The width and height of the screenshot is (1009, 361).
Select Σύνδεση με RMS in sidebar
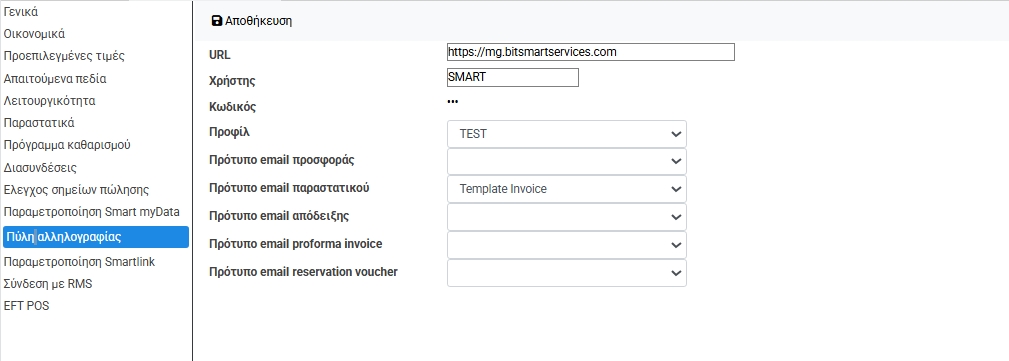[x=48, y=284]
